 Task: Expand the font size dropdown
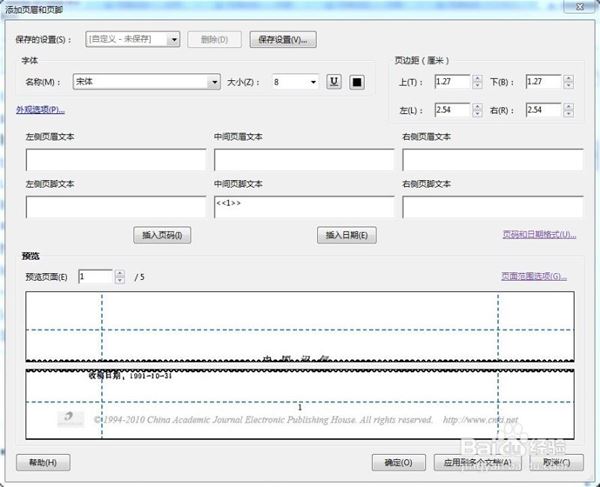coord(313,81)
